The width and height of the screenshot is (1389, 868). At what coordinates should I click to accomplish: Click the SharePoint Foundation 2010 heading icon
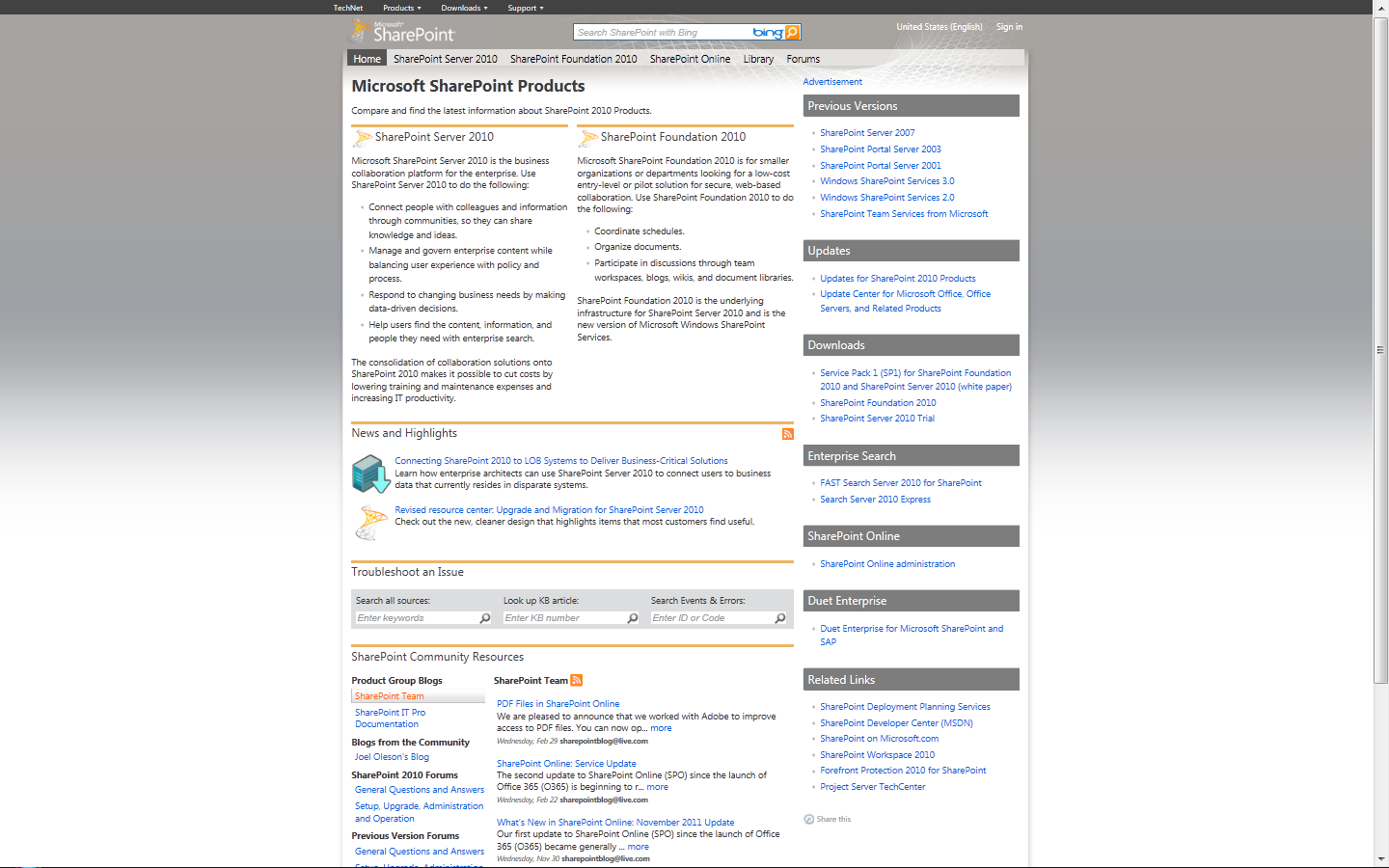588,138
